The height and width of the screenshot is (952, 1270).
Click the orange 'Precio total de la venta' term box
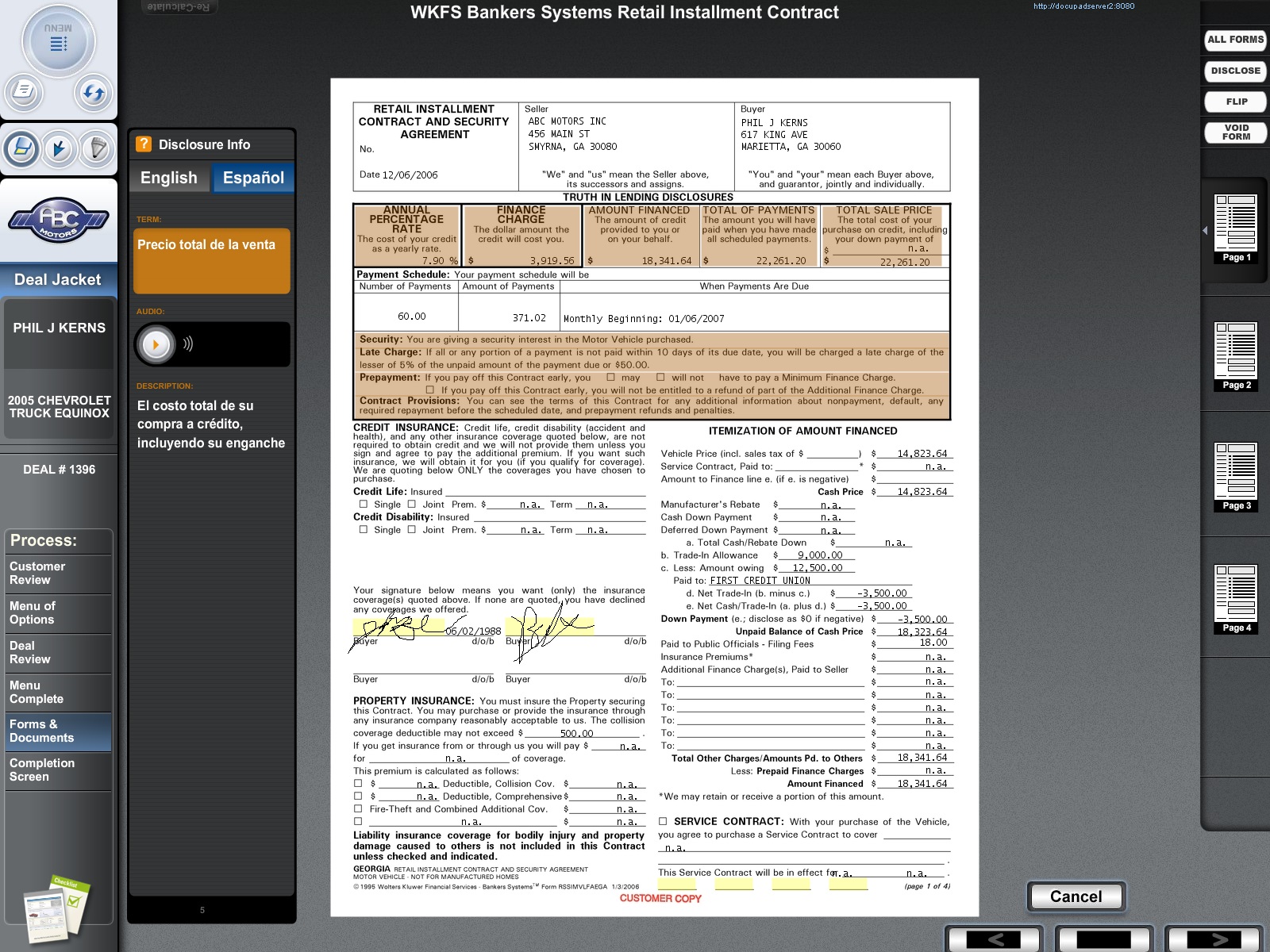pyautogui.click(x=212, y=261)
